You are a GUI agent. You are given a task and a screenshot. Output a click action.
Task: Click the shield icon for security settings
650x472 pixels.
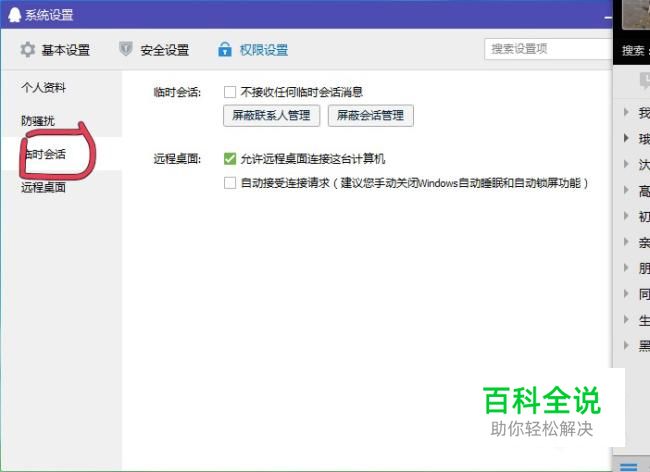[x=126, y=49]
